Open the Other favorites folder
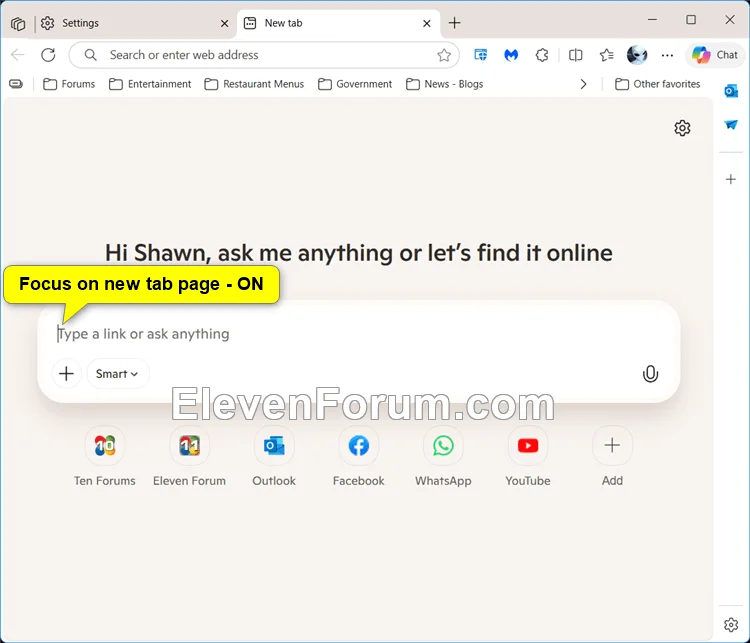This screenshot has width=750, height=643. click(x=657, y=84)
